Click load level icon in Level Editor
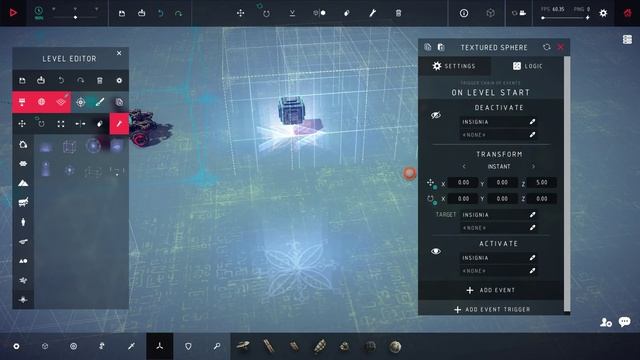The width and height of the screenshot is (640, 360). tap(41, 80)
